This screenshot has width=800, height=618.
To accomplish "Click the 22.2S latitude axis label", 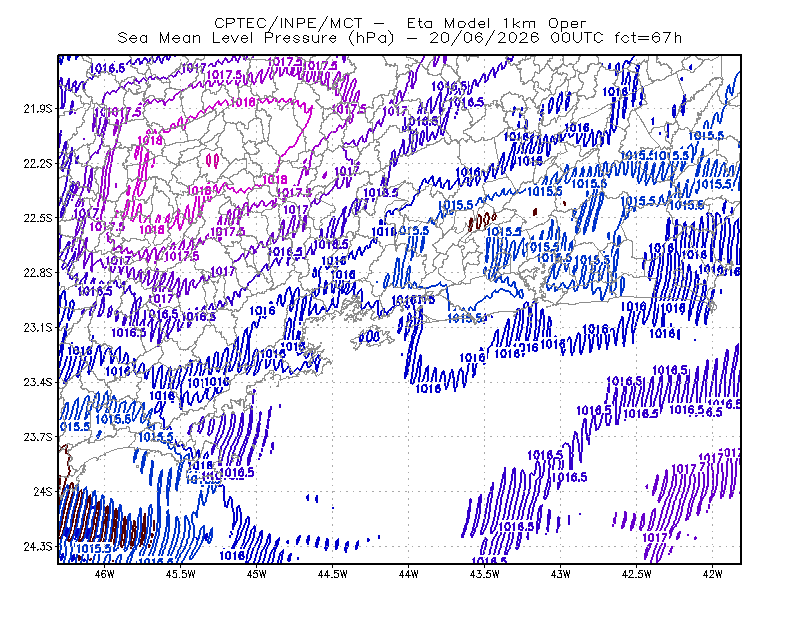I will click(38, 163).
